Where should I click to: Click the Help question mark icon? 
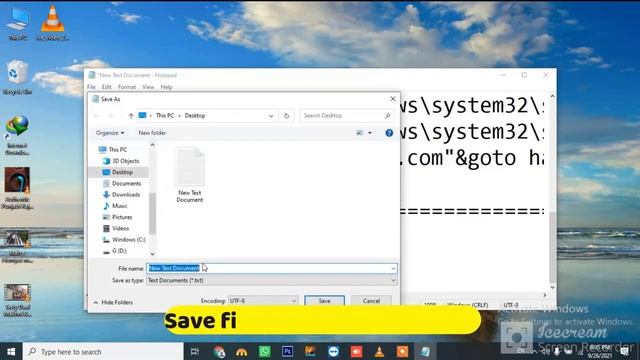coord(389,133)
